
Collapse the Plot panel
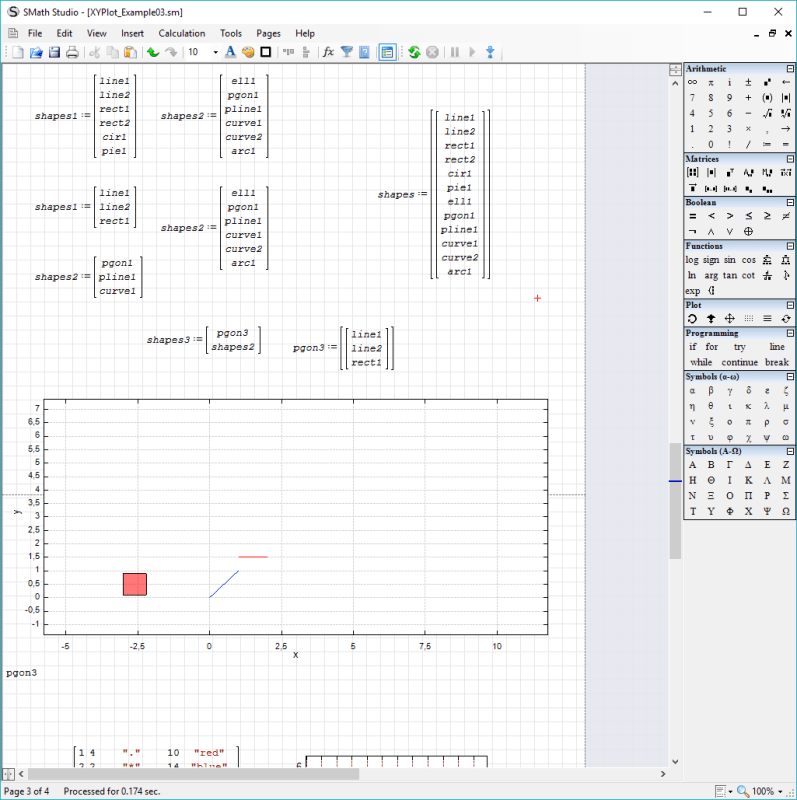click(790, 305)
